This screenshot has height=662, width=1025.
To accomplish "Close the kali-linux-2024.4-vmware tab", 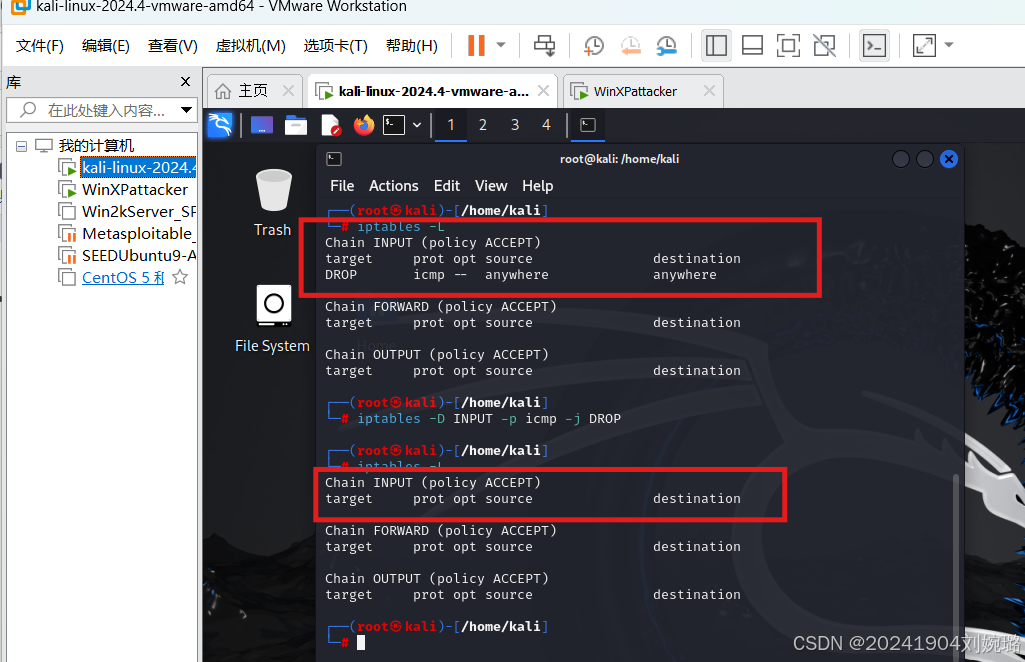I will 543,91.
